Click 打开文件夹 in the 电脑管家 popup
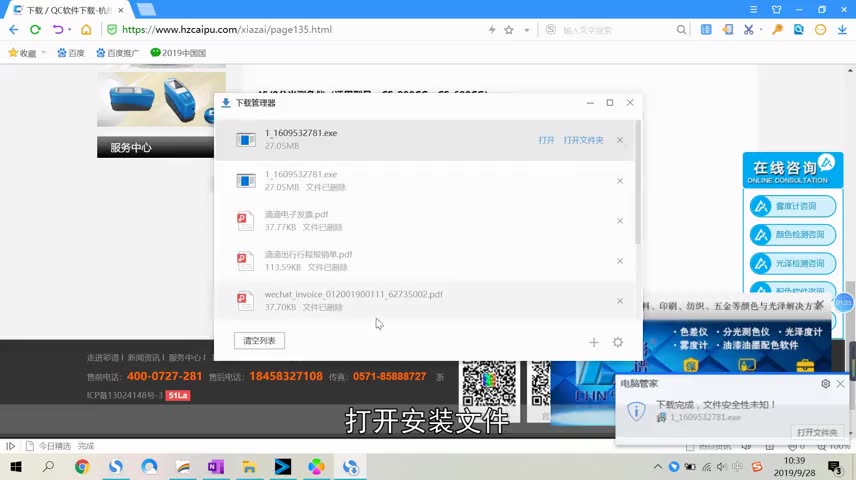The width and height of the screenshot is (856, 480). [817, 432]
